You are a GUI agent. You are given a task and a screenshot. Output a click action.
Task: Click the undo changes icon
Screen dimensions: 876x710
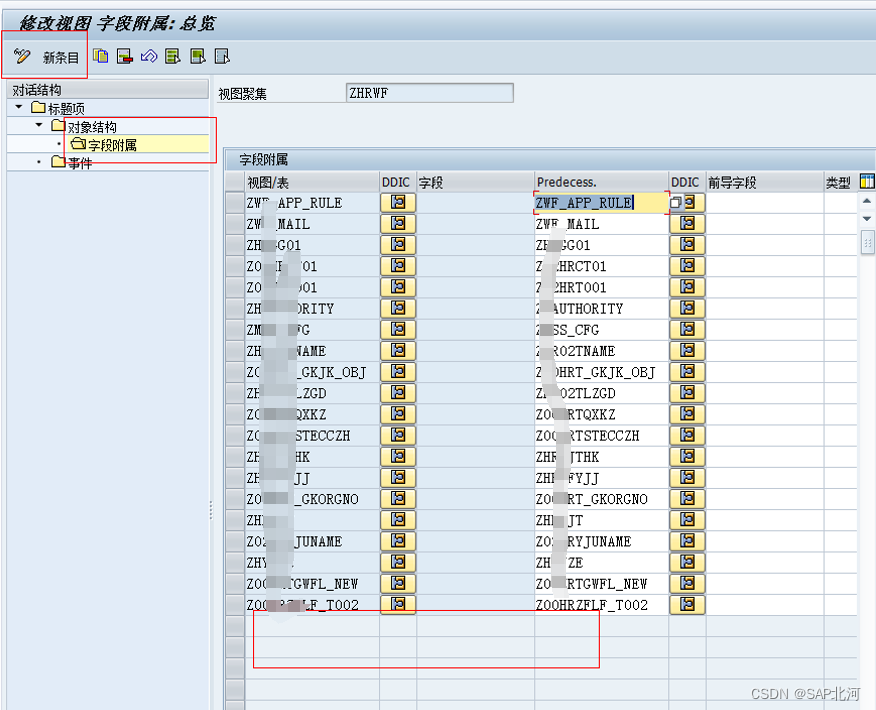pyautogui.click(x=147, y=56)
